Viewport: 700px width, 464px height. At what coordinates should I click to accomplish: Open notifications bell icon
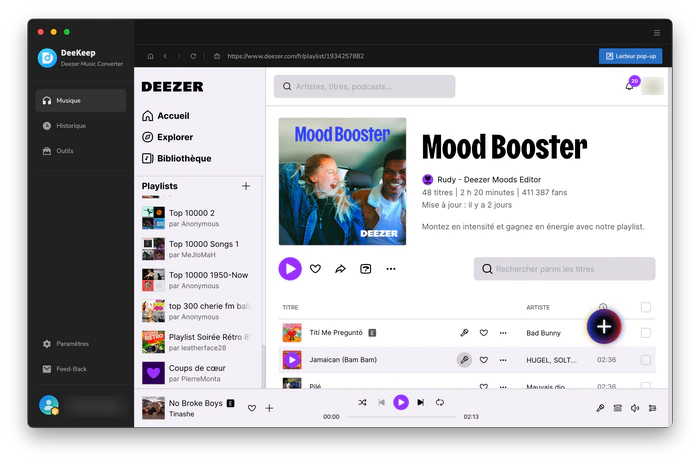[x=629, y=86]
